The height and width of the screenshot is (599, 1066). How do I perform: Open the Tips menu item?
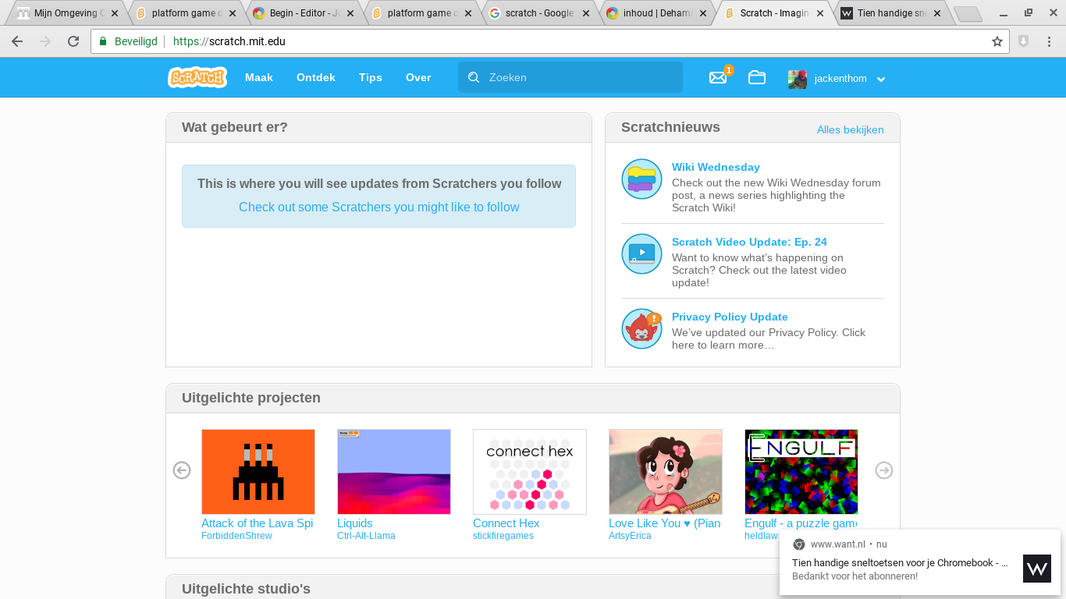point(371,78)
